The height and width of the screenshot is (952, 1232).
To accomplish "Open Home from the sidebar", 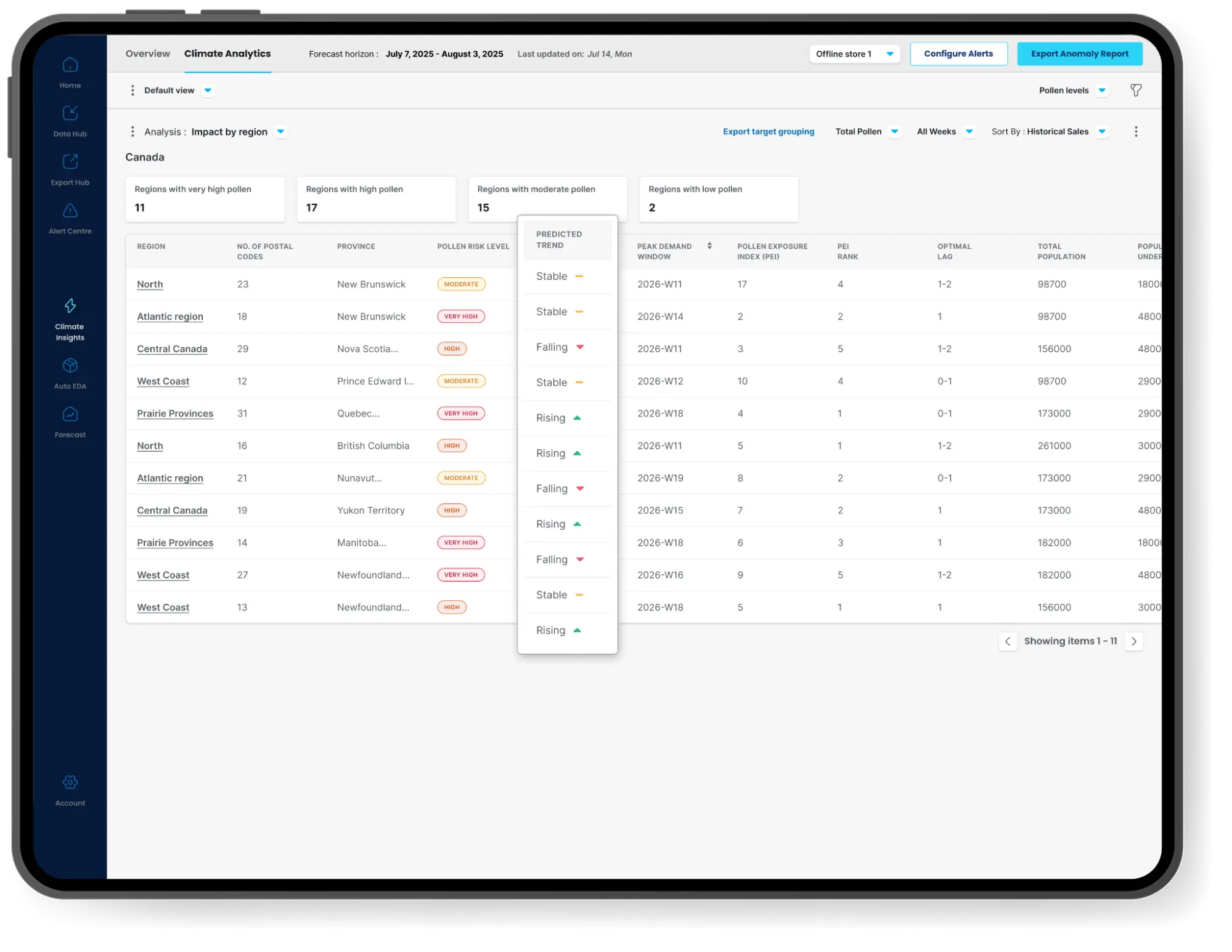I will [x=70, y=65].
